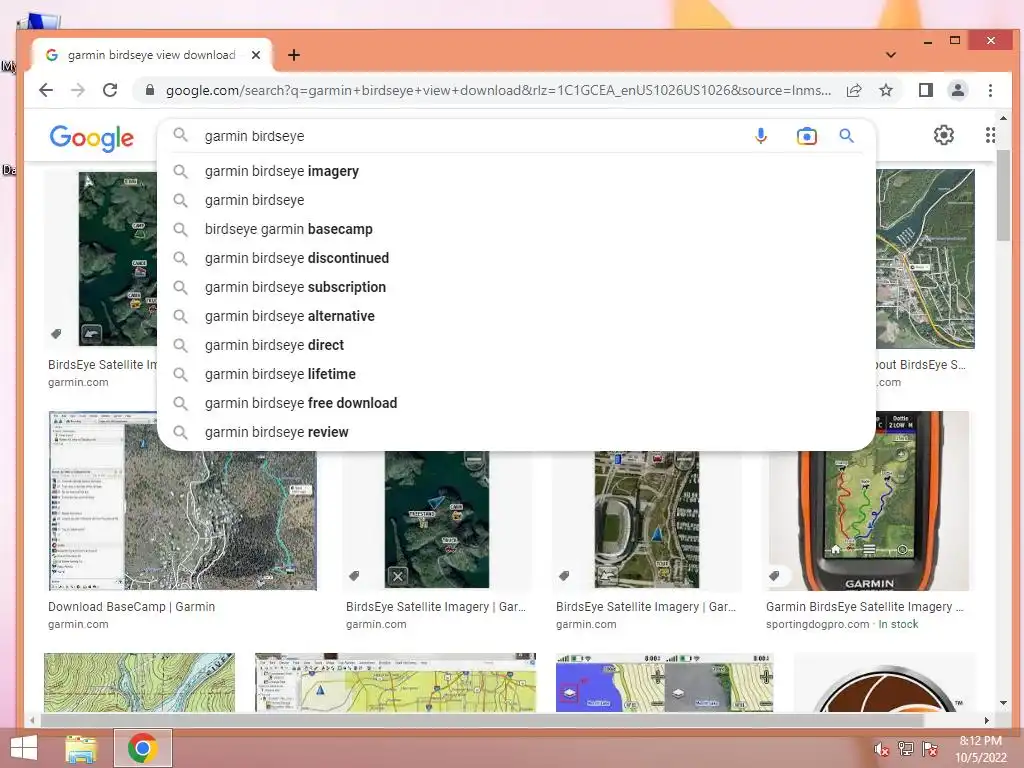
Task: Open Action Center flag tray icon
Action: coord(930,749)
